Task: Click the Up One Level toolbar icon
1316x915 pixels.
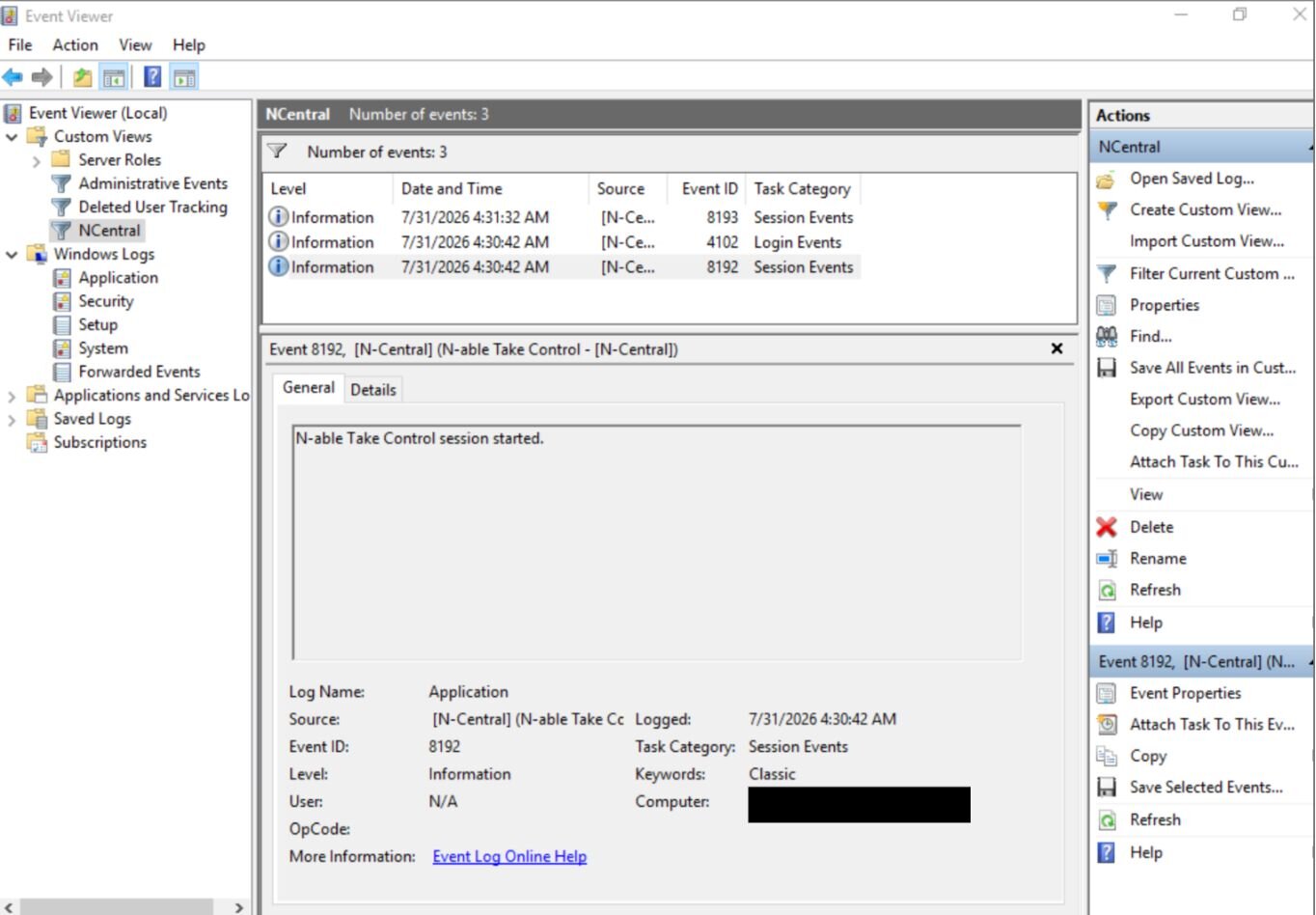Action: [x=83, y=77]
